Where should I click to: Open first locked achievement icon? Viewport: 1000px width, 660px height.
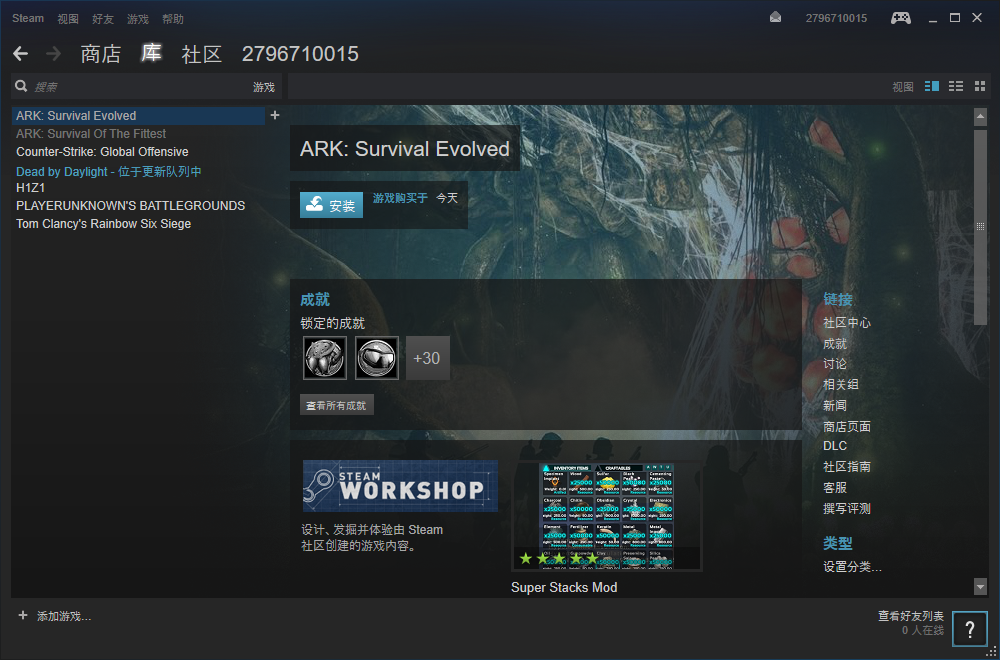coord(325,358)
